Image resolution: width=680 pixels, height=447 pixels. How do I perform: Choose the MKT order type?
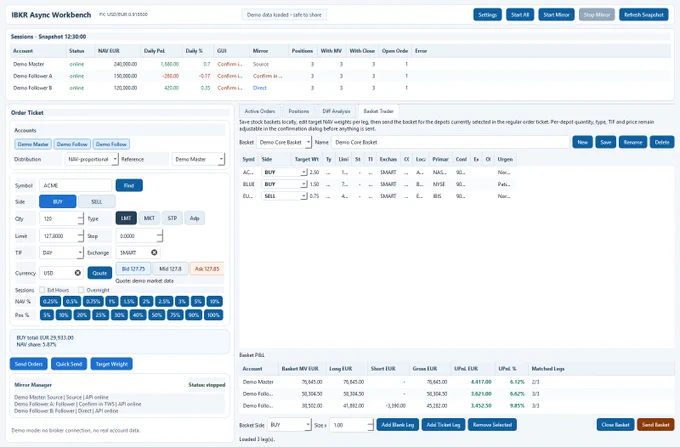coord(149,218)
